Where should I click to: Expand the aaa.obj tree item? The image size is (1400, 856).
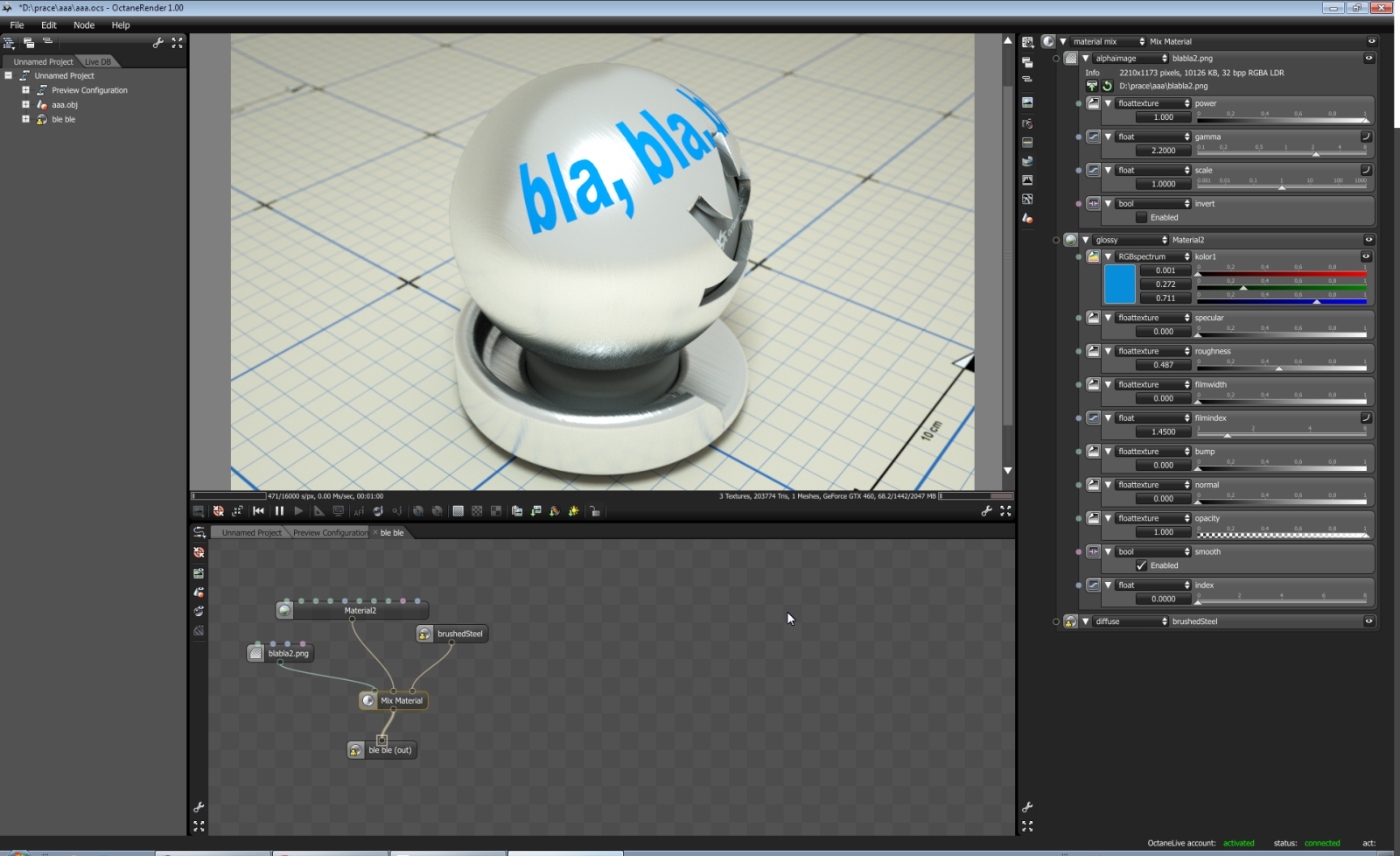(x=25, y=104)
